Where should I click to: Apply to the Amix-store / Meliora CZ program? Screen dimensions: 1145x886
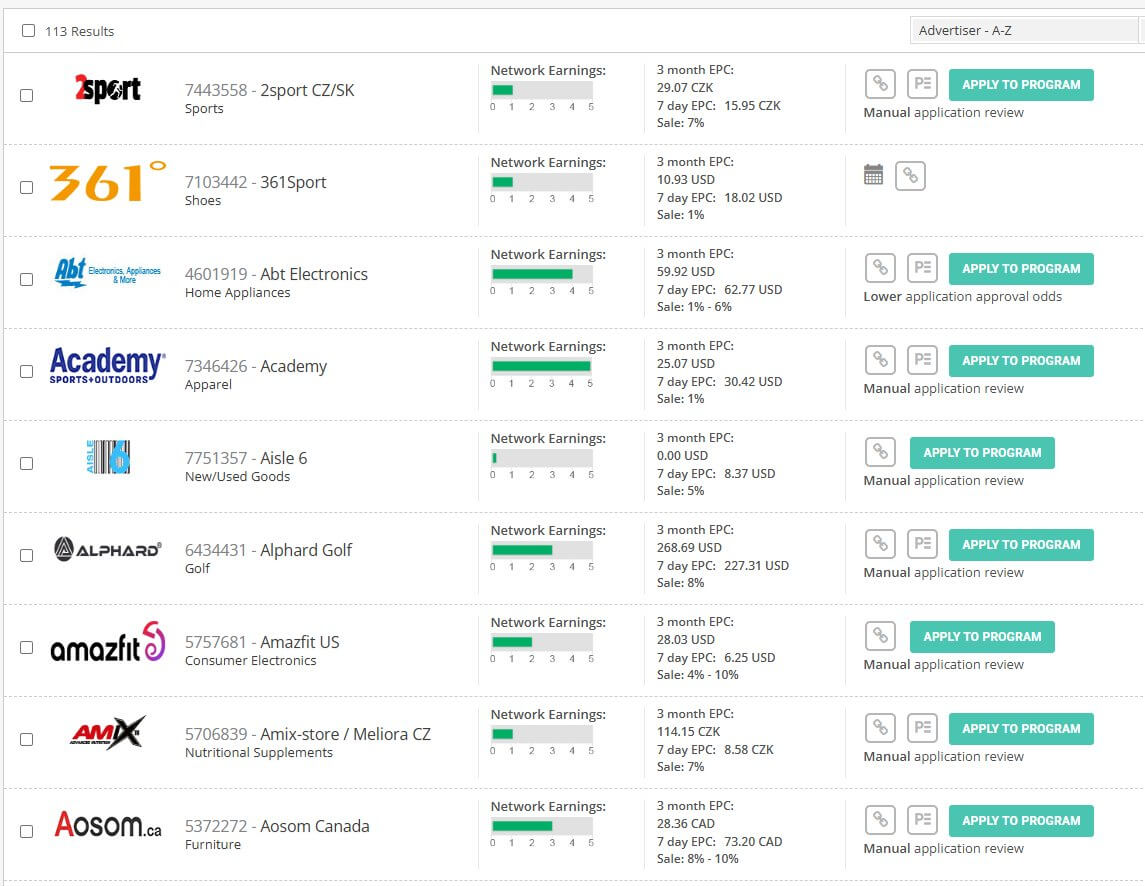click(x=1021, y=729)
